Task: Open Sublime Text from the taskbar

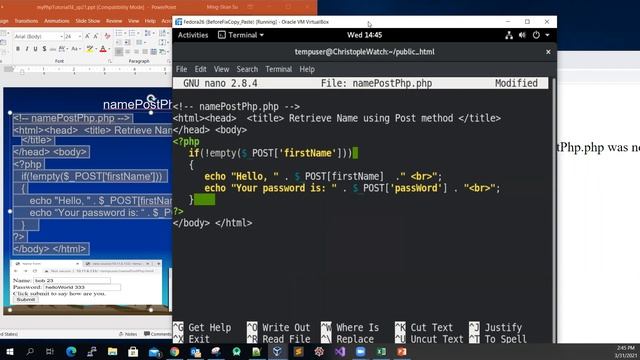Action: [x=298, y=351]
